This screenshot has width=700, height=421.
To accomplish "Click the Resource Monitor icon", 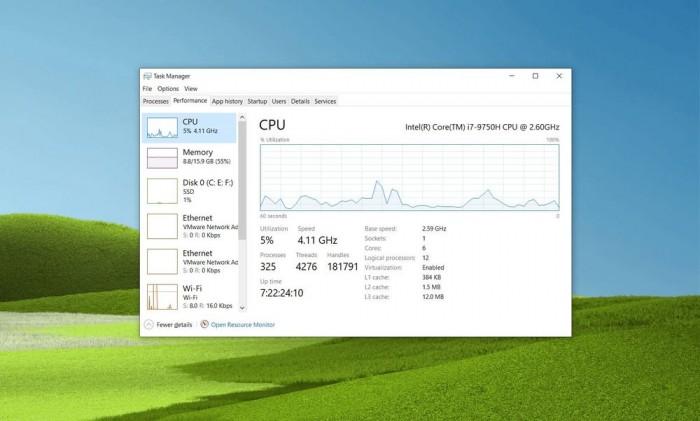I will [x=204, y=324].
